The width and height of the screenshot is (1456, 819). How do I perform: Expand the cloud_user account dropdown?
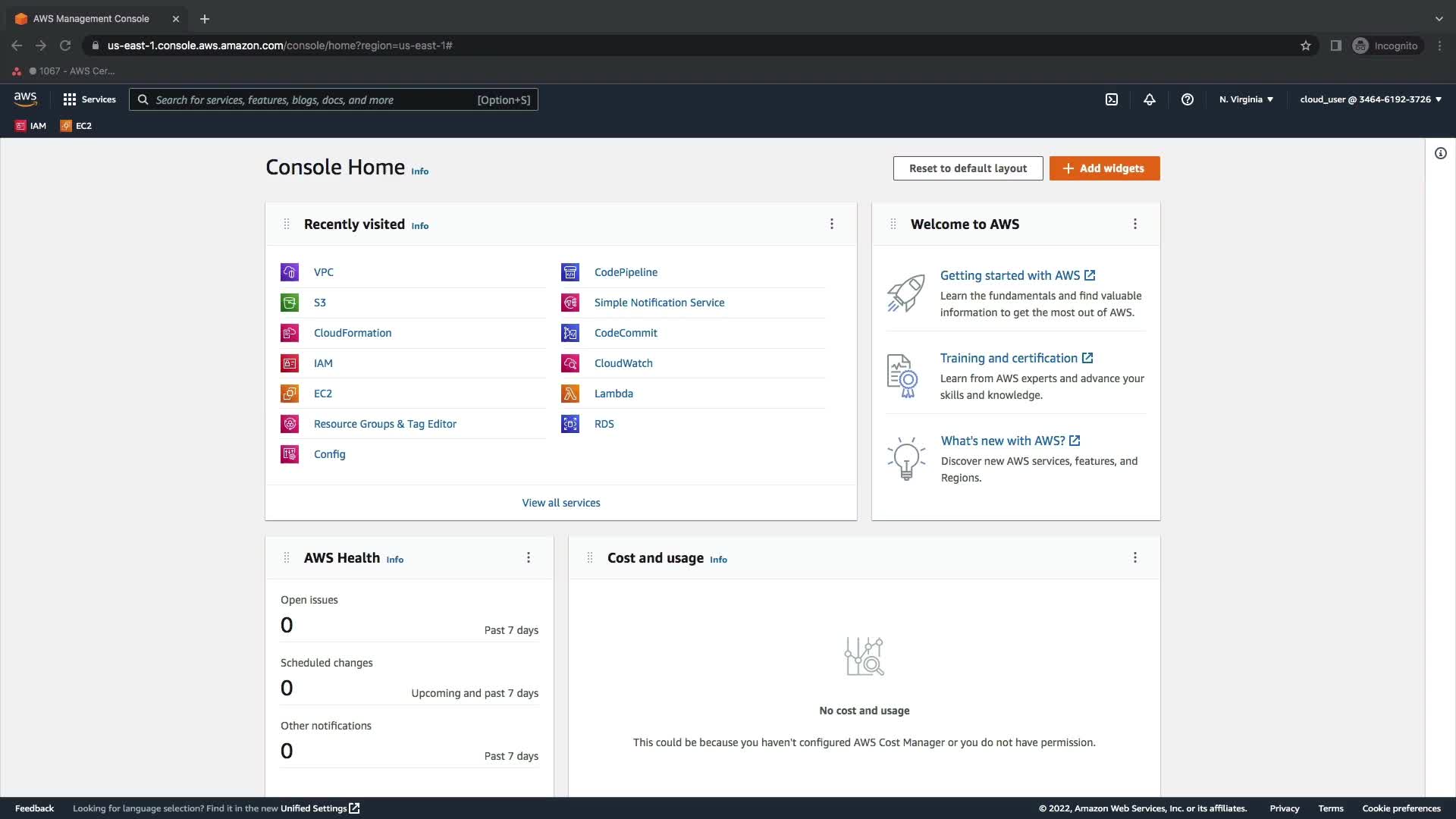(1370, 99)
